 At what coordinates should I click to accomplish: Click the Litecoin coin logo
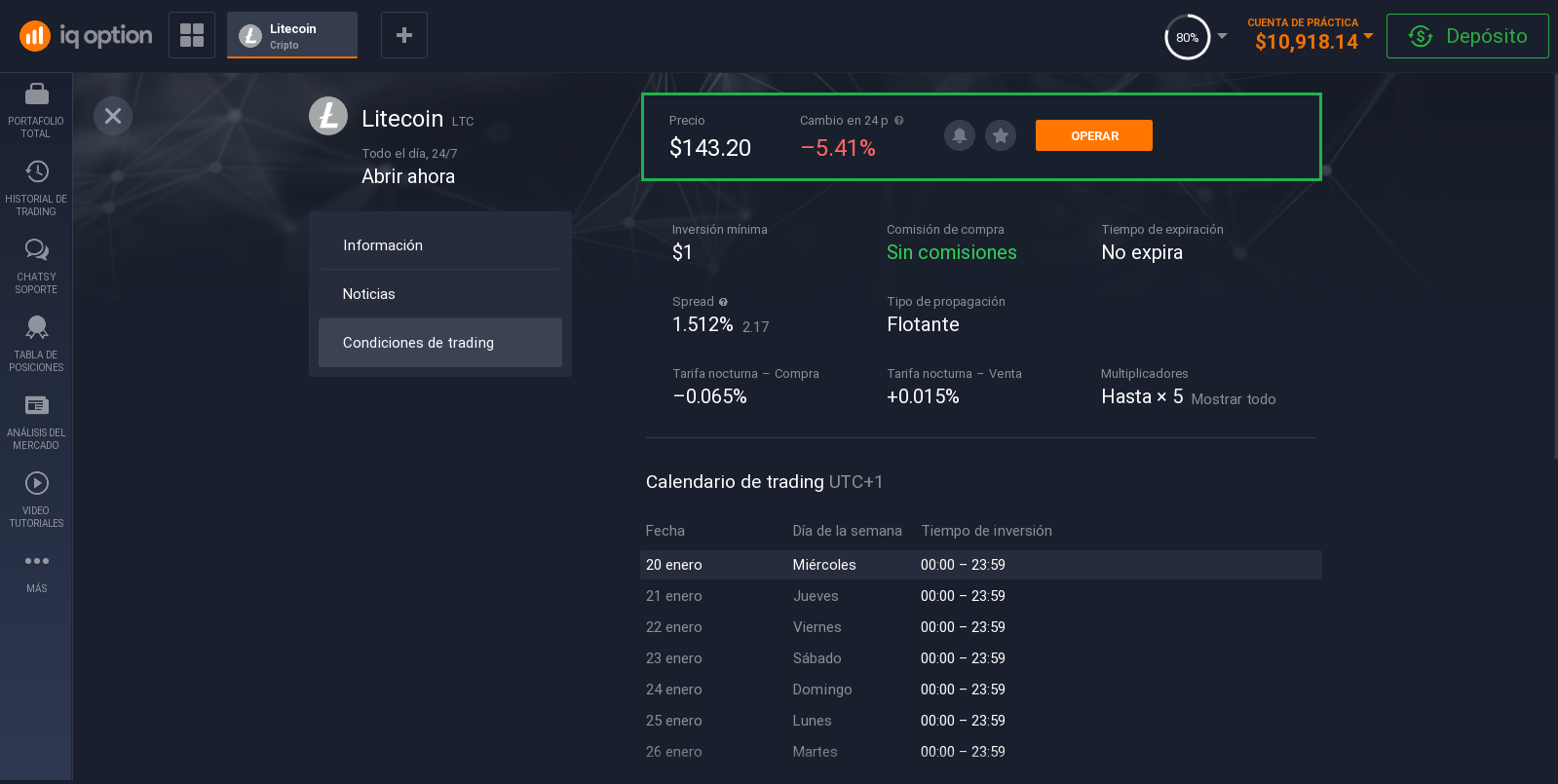pyautogui.click(x=328, y=116)
